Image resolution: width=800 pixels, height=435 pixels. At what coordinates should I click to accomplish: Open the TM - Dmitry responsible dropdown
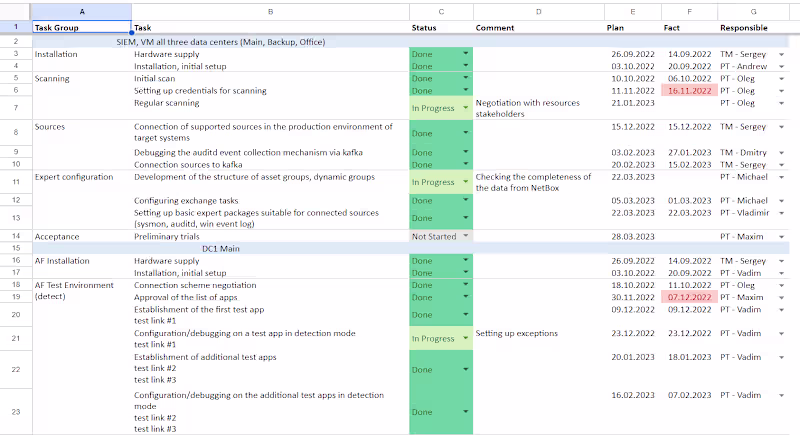782,152
